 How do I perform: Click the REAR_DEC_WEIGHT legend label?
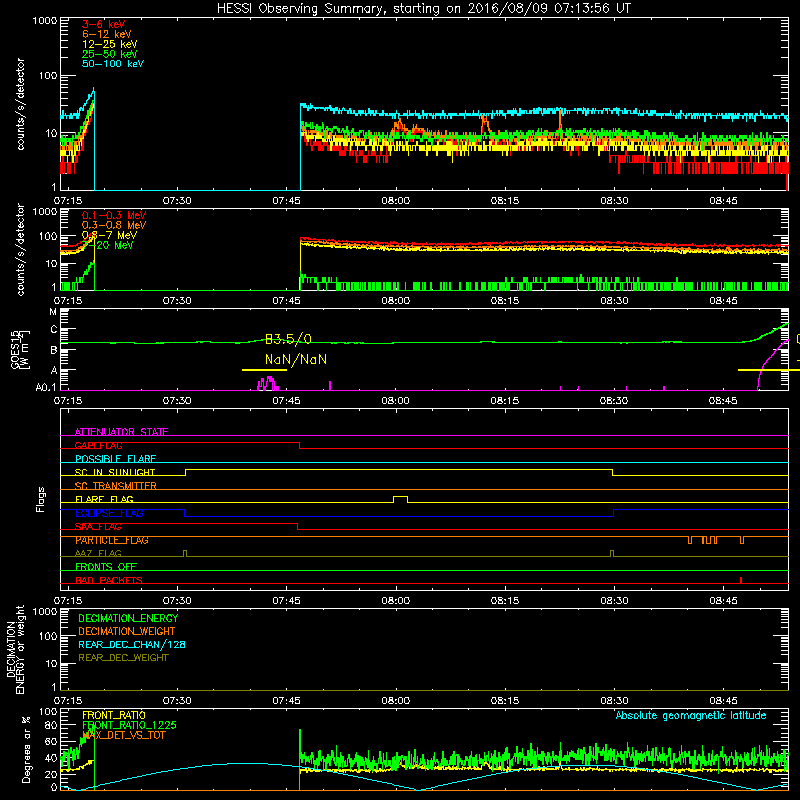coord(123,658)
